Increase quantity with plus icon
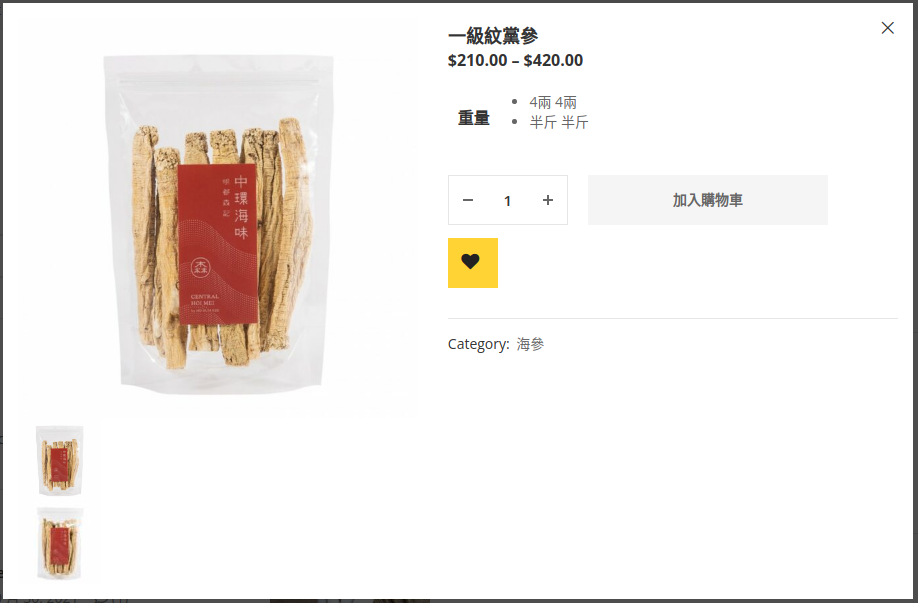The image size is (918, 603). [547, 200]
